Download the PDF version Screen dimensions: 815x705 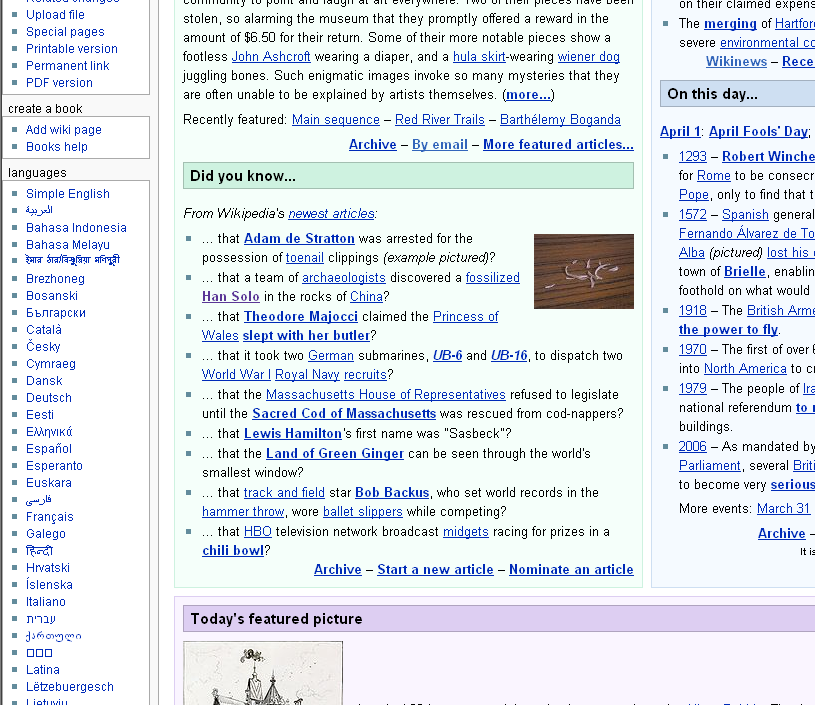(59, 83)
